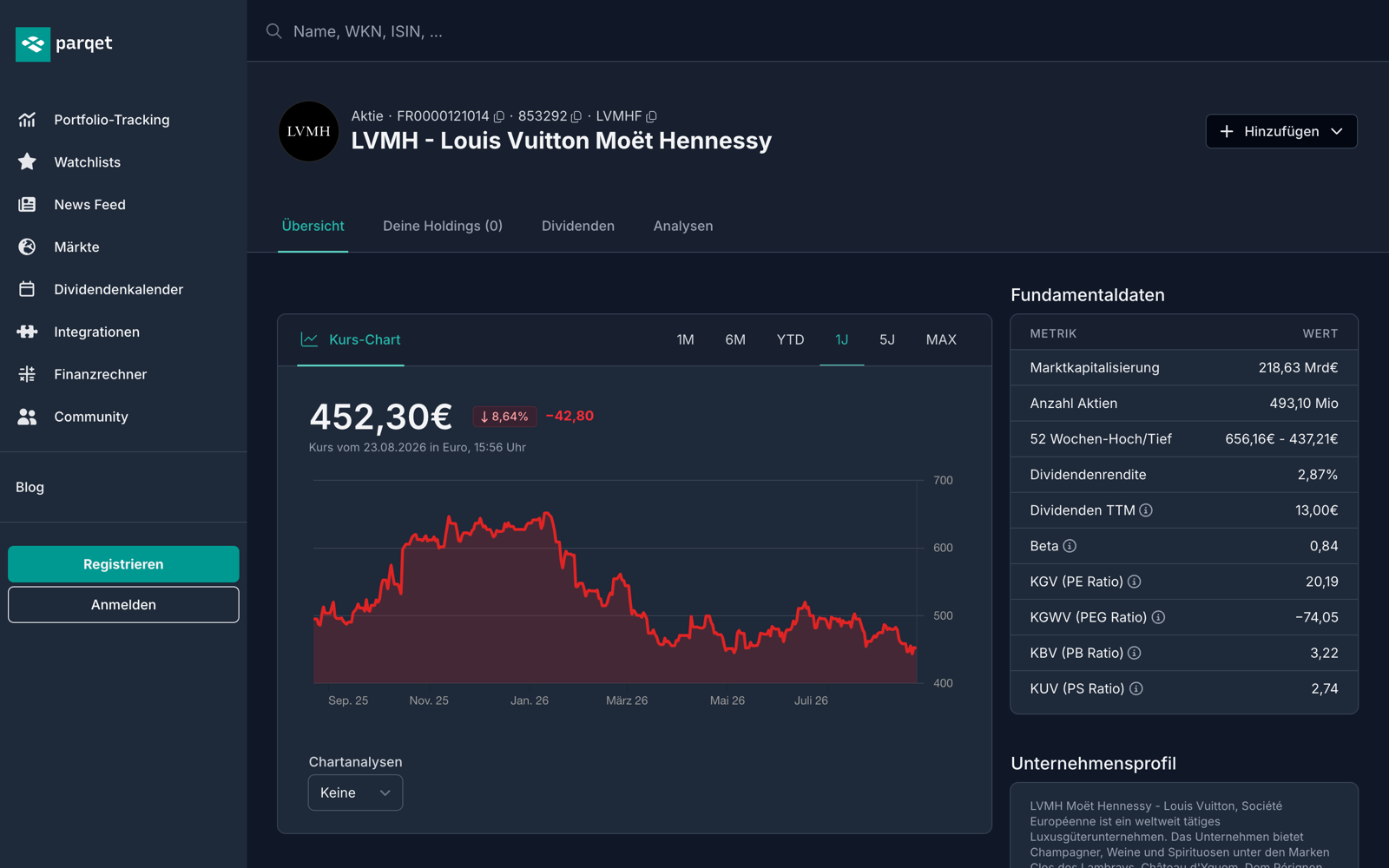Image resolution: width=1389 pixels, height=868 pixels.
Task: Show info for KGWV (PEG Ratio)
Action: 1158,617
